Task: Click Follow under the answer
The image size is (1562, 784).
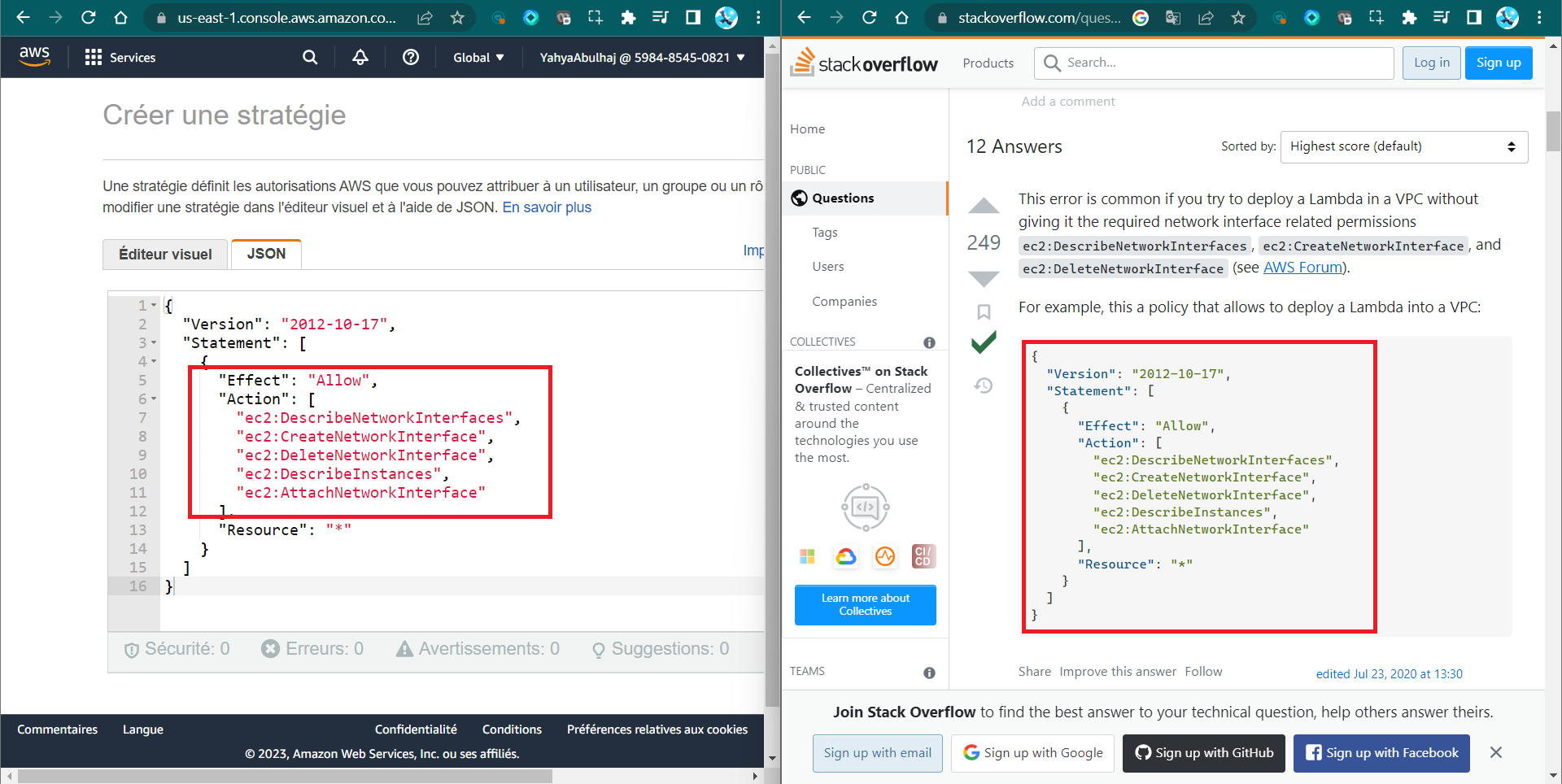Action: (x=1203, y=671)
